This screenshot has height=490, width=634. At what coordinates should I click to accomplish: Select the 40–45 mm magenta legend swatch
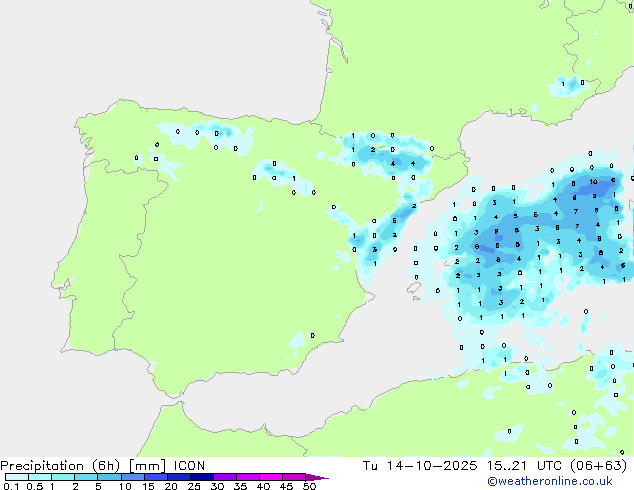coord(271,477)
